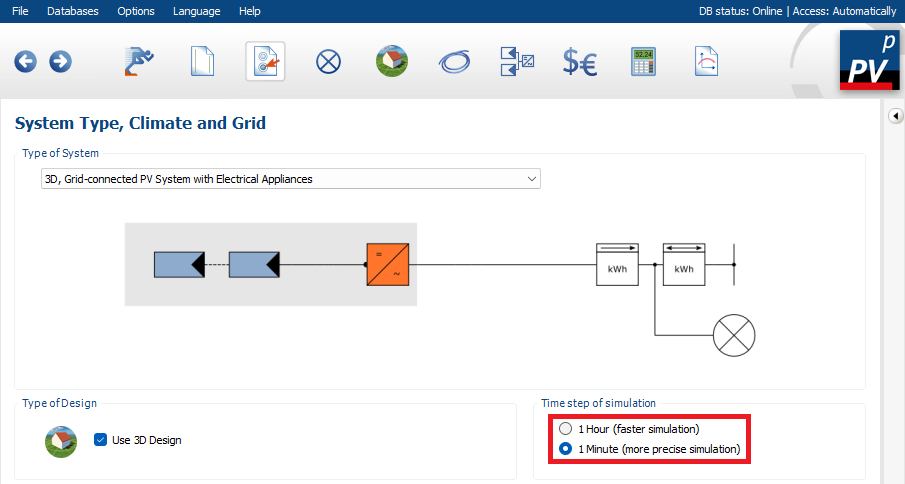Select 1 Minute more precise simulation
Viewport: 905px width, 484px height.
[566, 449]
